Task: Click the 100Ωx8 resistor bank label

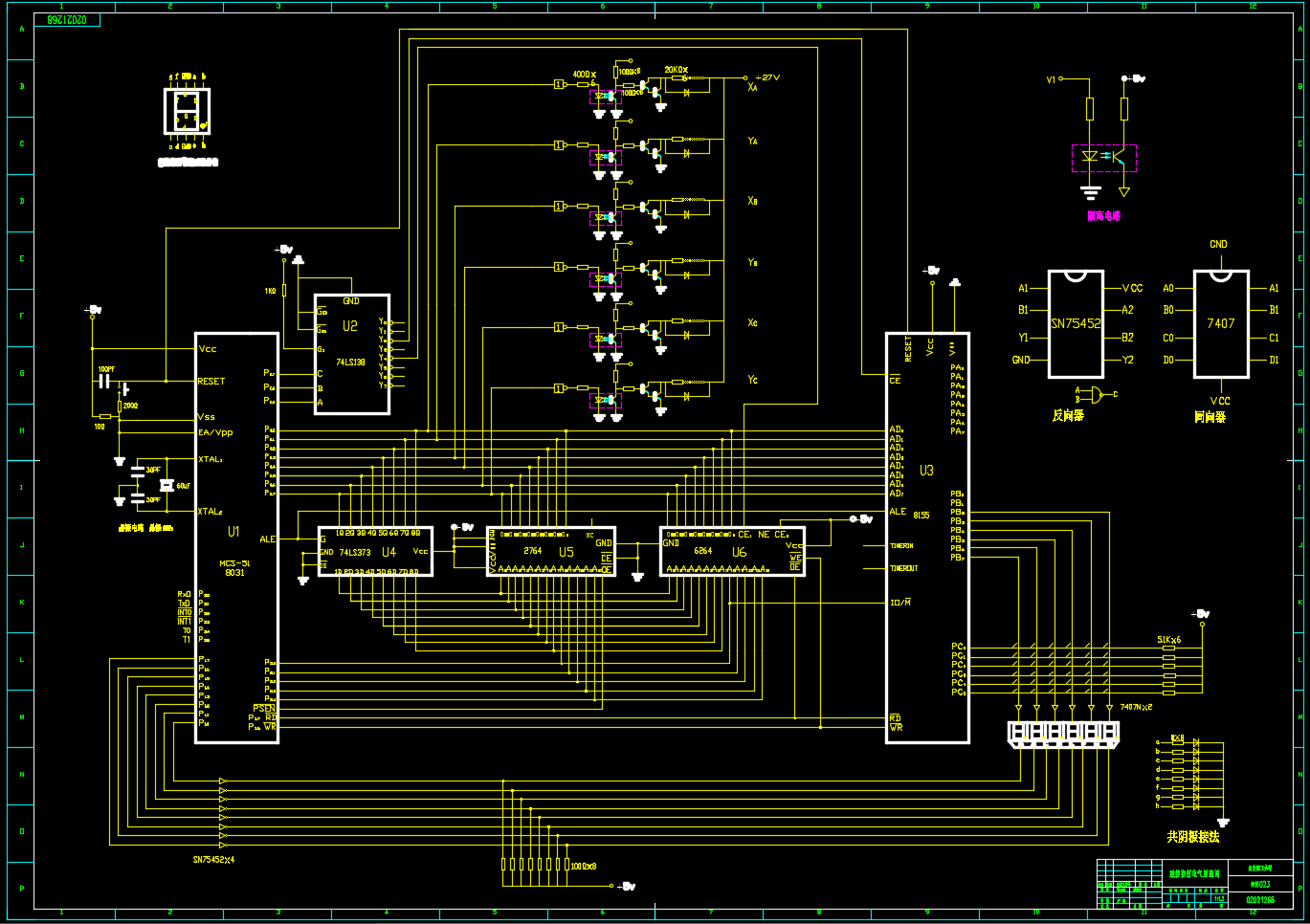Action: pos(584,866)
